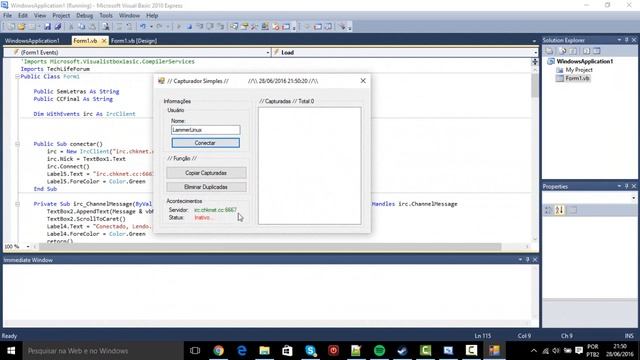Switch to WindowsApplication1 tab
Screen dimensions: 640x360
click(x=32, y=41)
